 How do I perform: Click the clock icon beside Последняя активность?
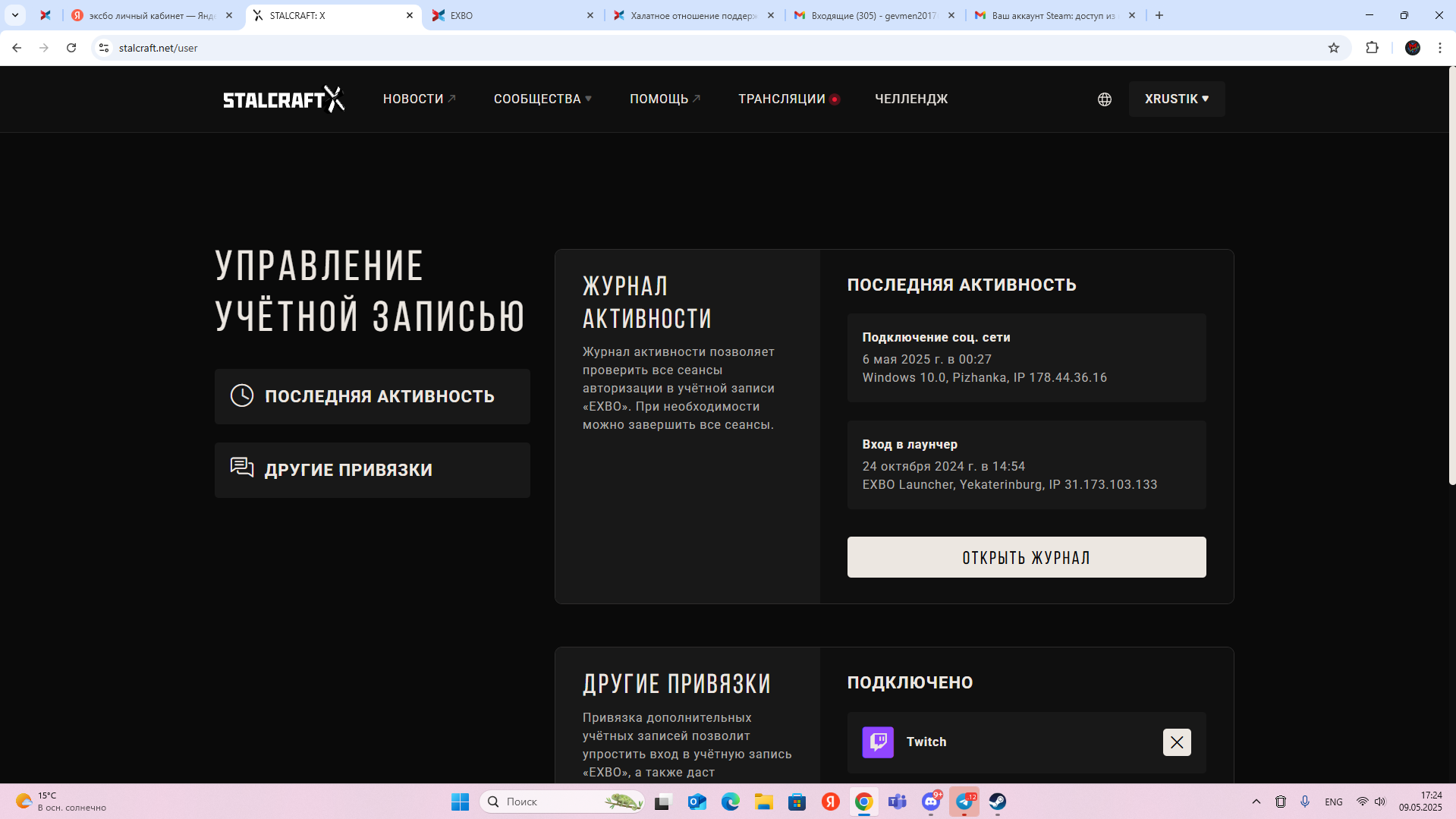242,395
